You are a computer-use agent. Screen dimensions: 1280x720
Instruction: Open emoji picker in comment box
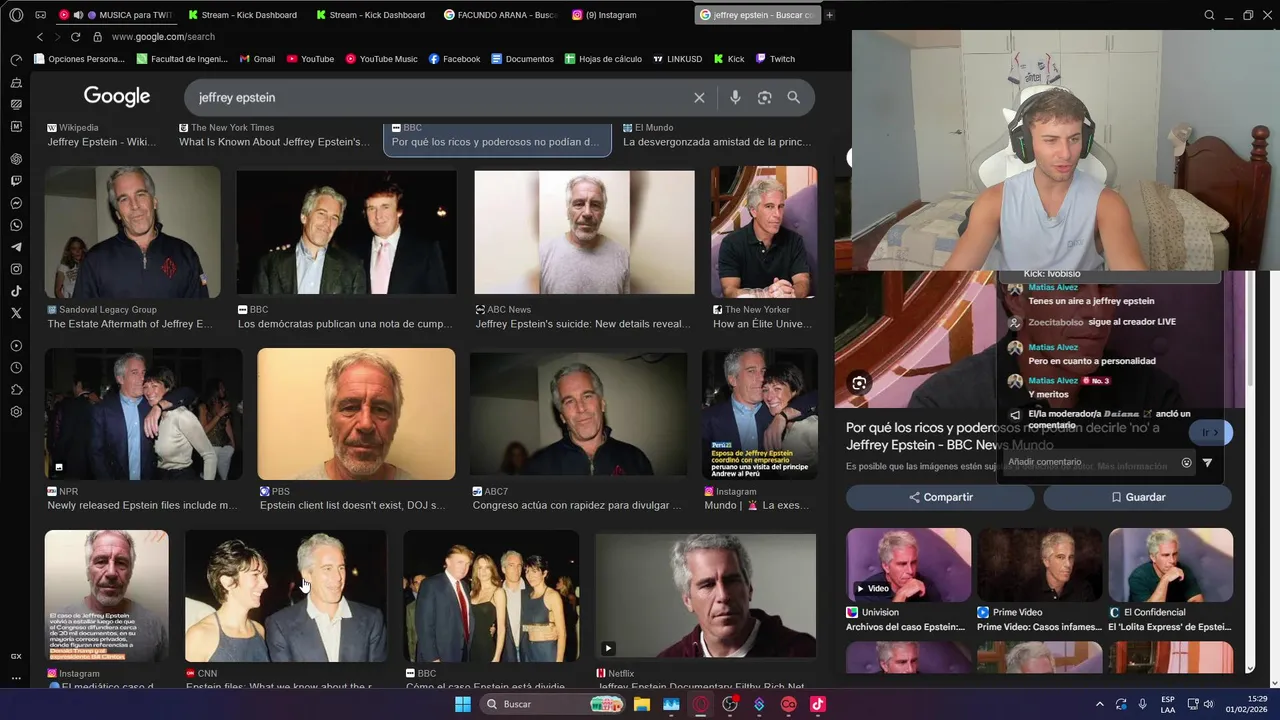point(1187,463)
